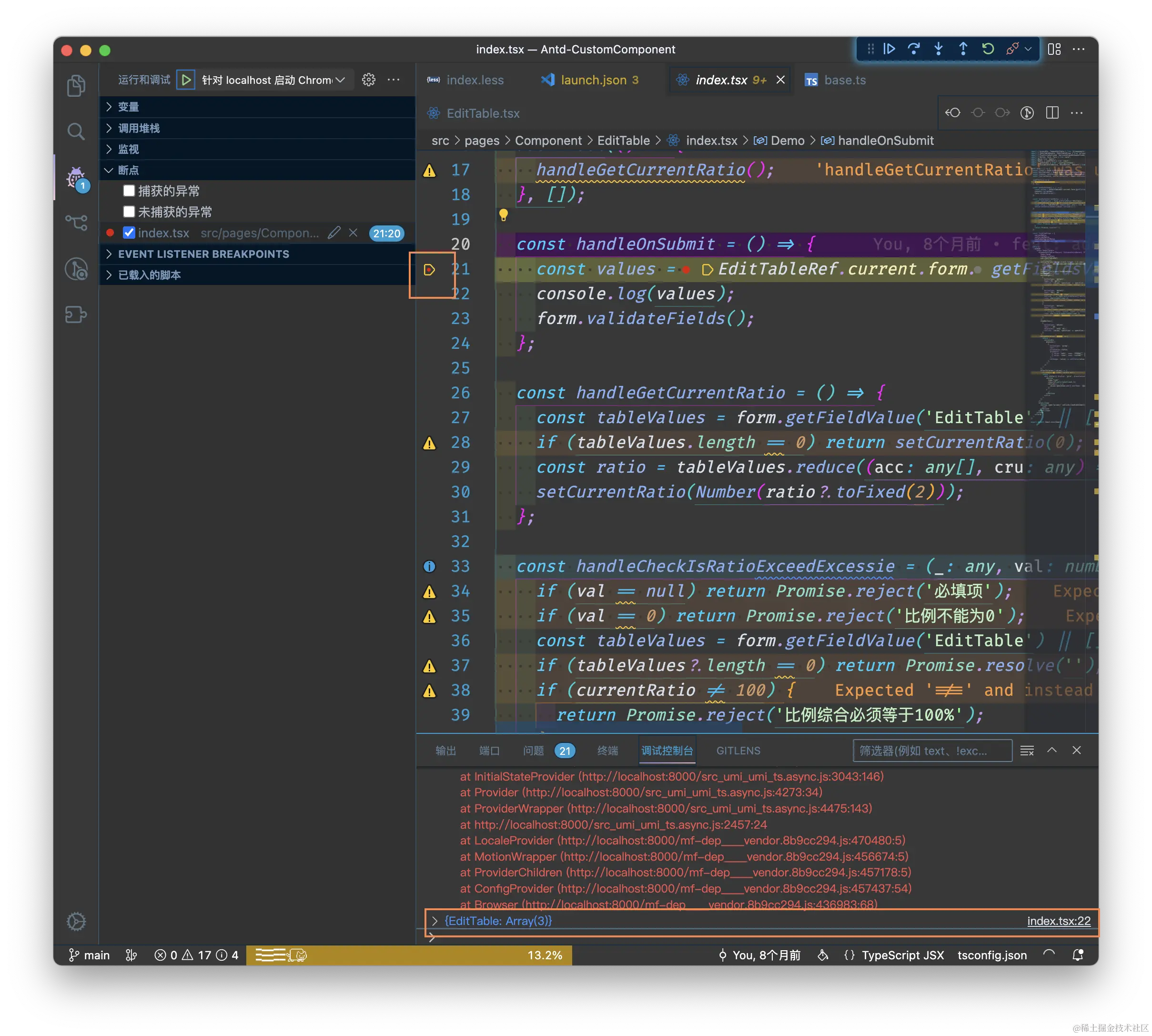Enable the 捕获的异常 breakpoint checkbox
Viewport: 1152px width, 1036px height.
[129, 191]
